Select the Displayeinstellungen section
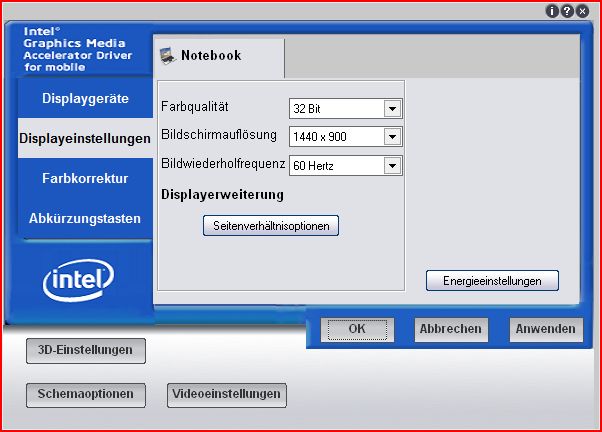 click(x=85, y=138)
